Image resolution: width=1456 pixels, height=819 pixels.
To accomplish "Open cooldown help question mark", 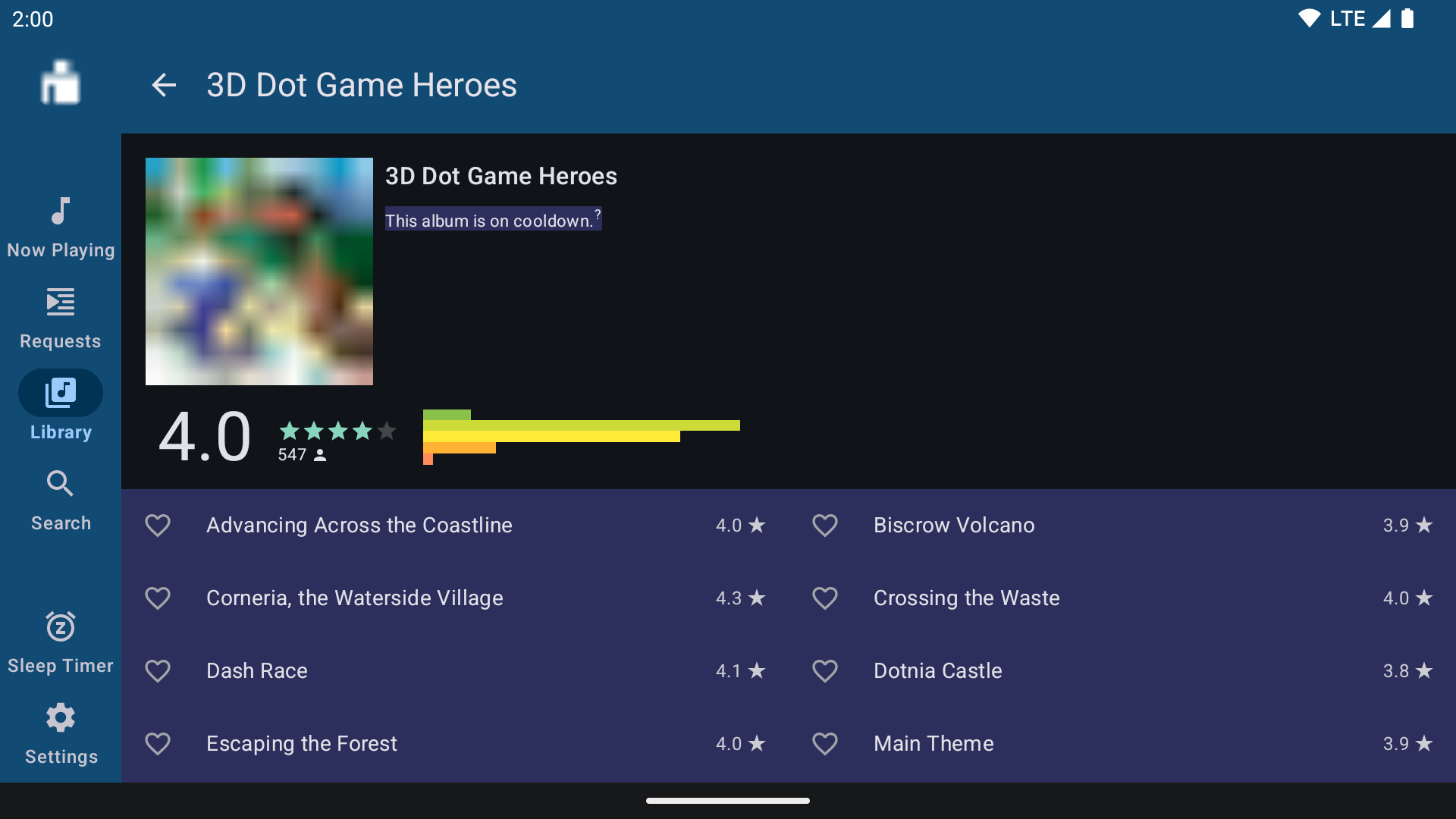I will coord(598,214).
